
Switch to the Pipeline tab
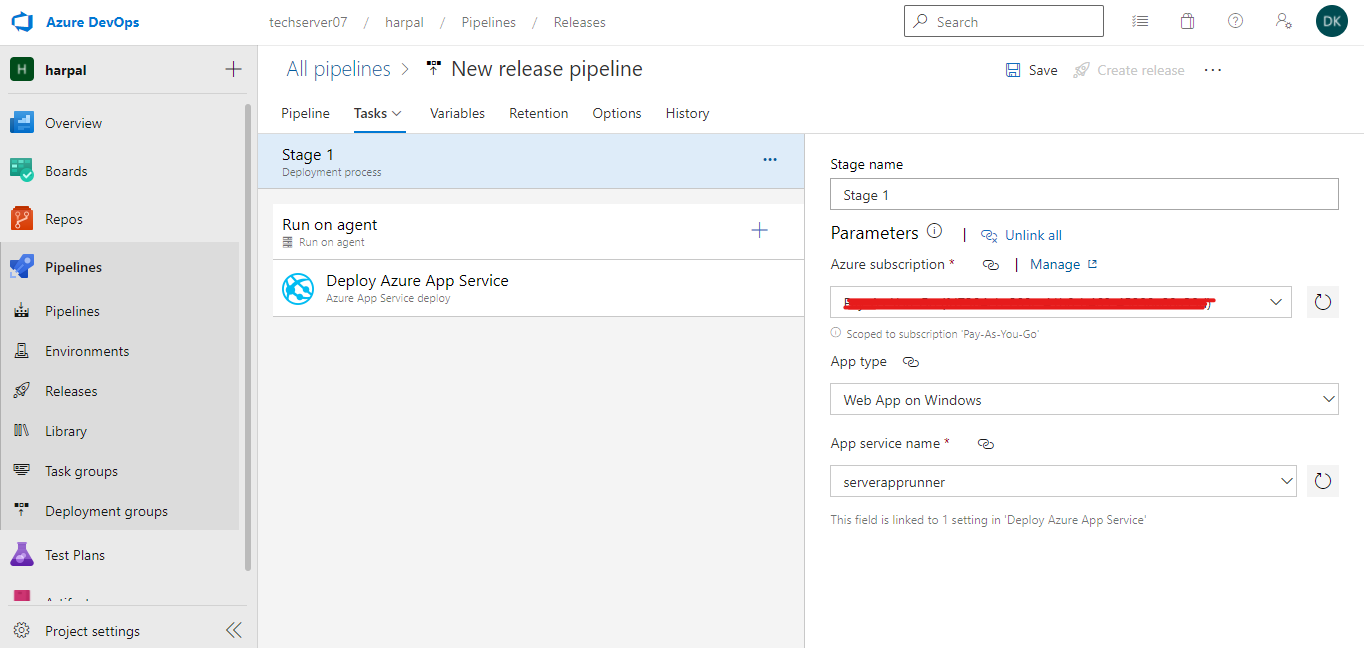click(x=305, y=113)
